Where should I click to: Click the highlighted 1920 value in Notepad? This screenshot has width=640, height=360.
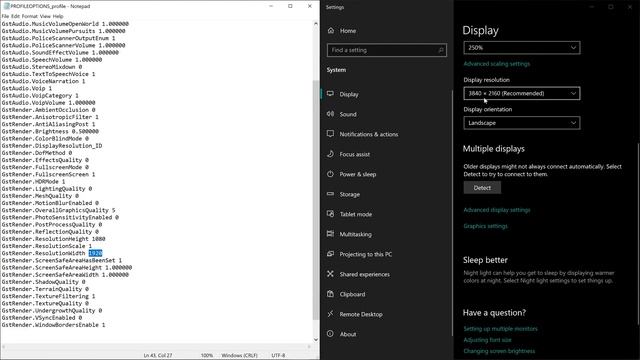tap(95, 253)
